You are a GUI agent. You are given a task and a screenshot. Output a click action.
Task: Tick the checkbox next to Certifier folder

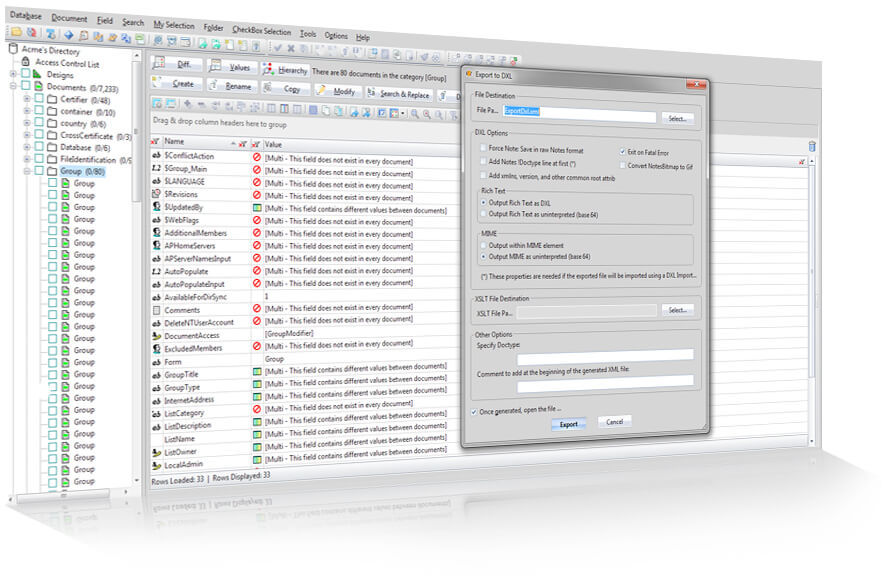(x=39, y=98)
